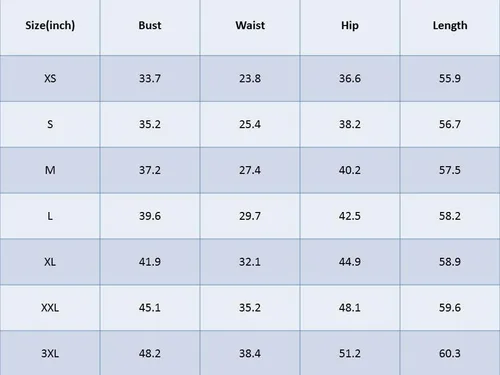Click the XS bust value 33.7

(150, 78)
